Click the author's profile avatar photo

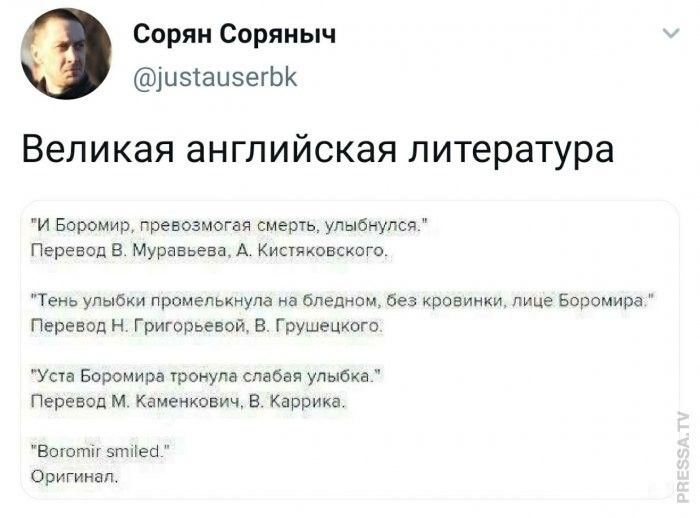[67, 56]
